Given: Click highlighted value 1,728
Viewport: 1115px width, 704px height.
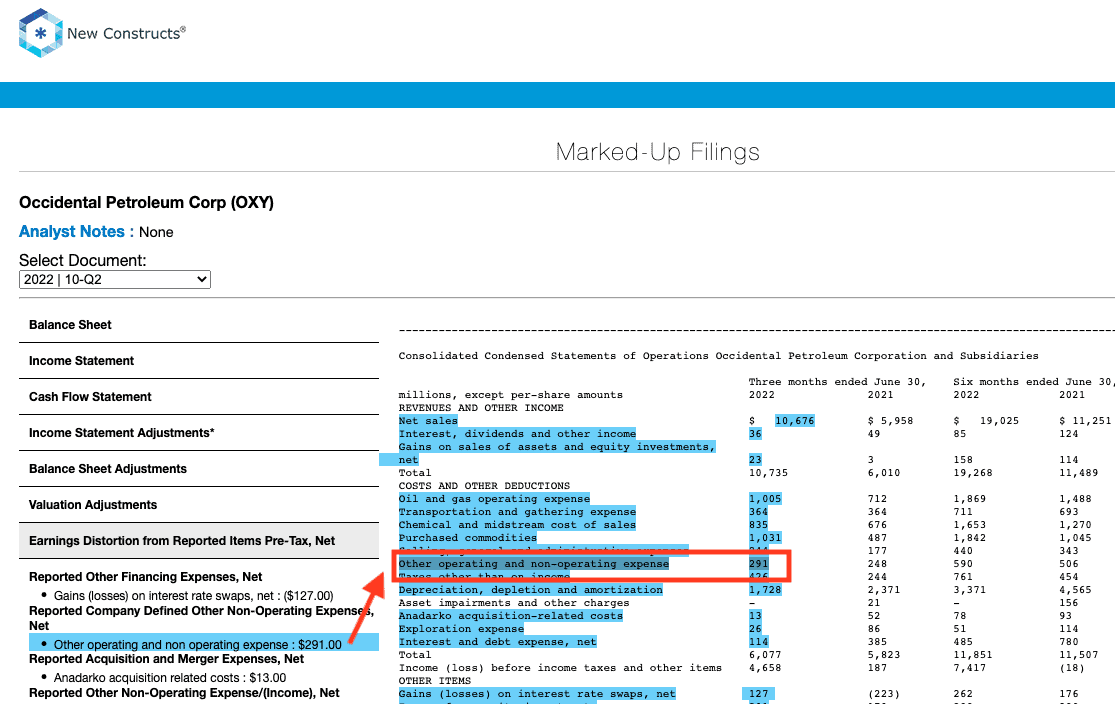Looking at the screenshot, I should [765, 590].
